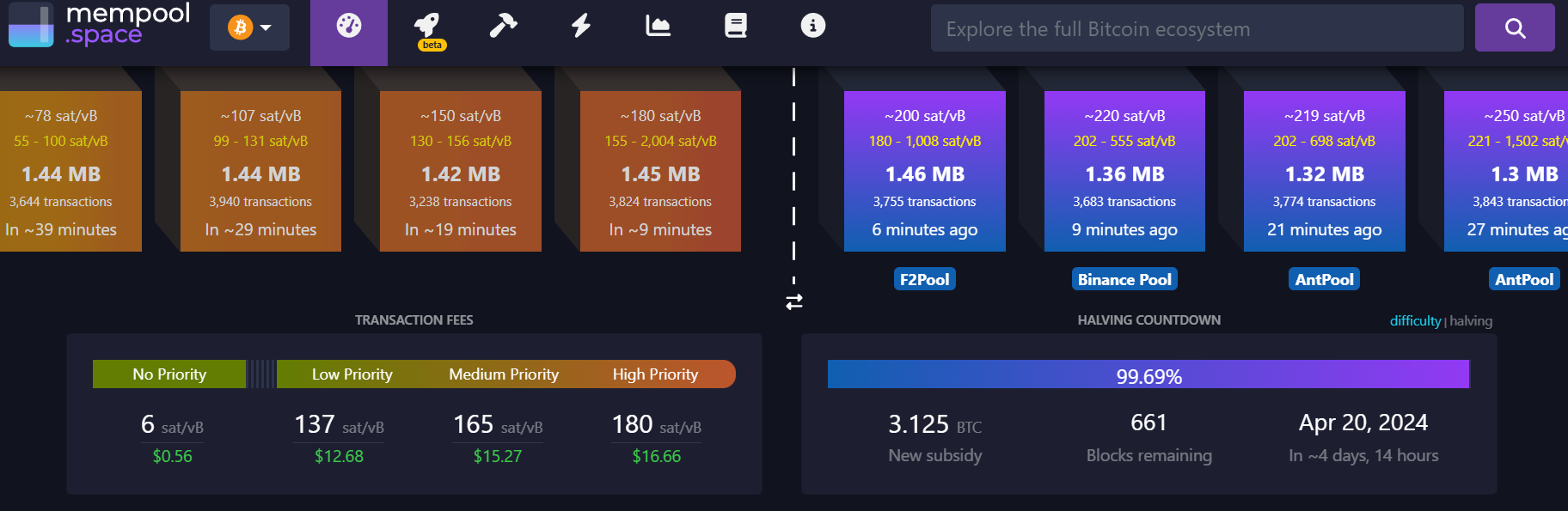1568x511 pixels.
Task: Toggle block order with swap arrows icon
Action: tap(794, 302)
